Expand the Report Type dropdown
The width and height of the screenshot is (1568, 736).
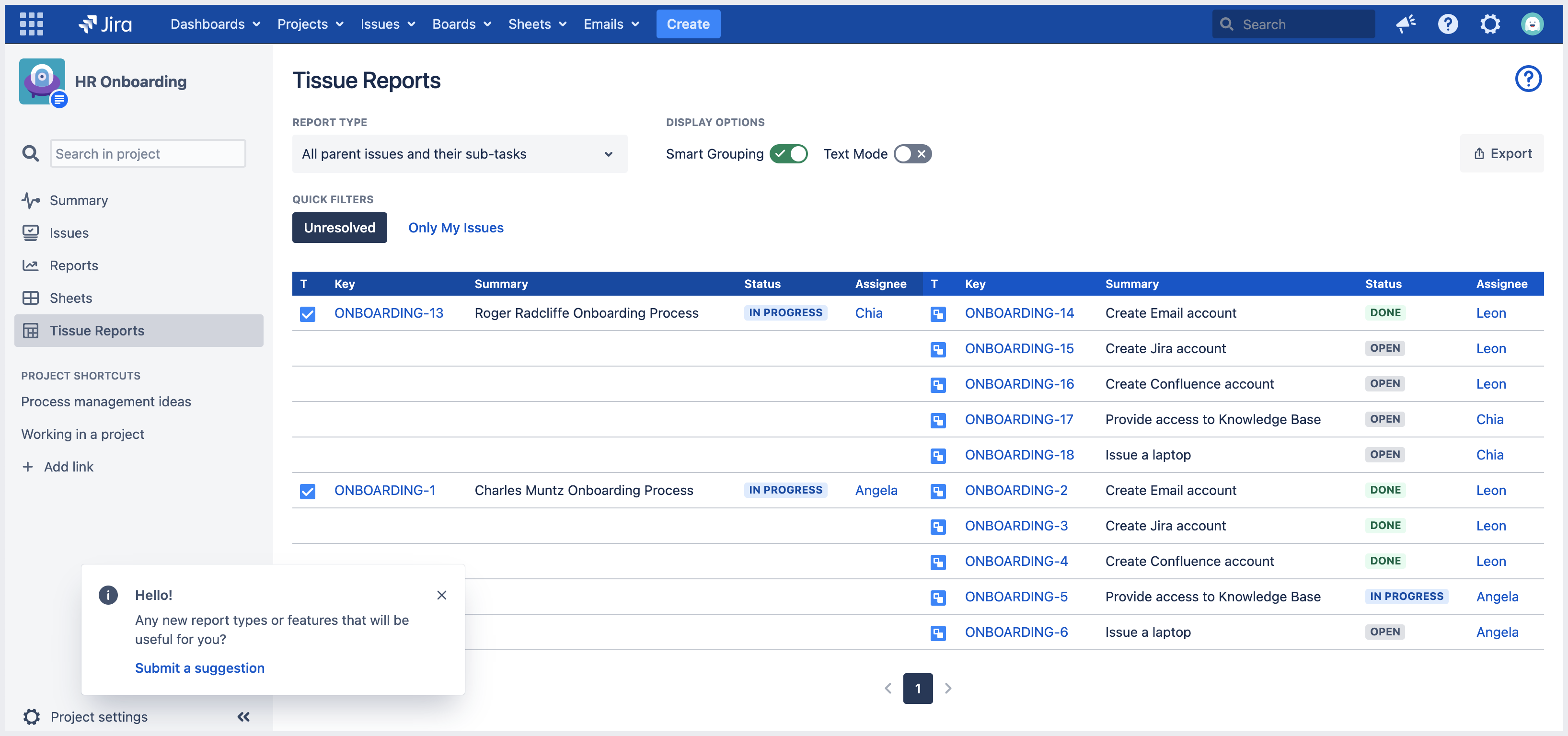[459, 154]
